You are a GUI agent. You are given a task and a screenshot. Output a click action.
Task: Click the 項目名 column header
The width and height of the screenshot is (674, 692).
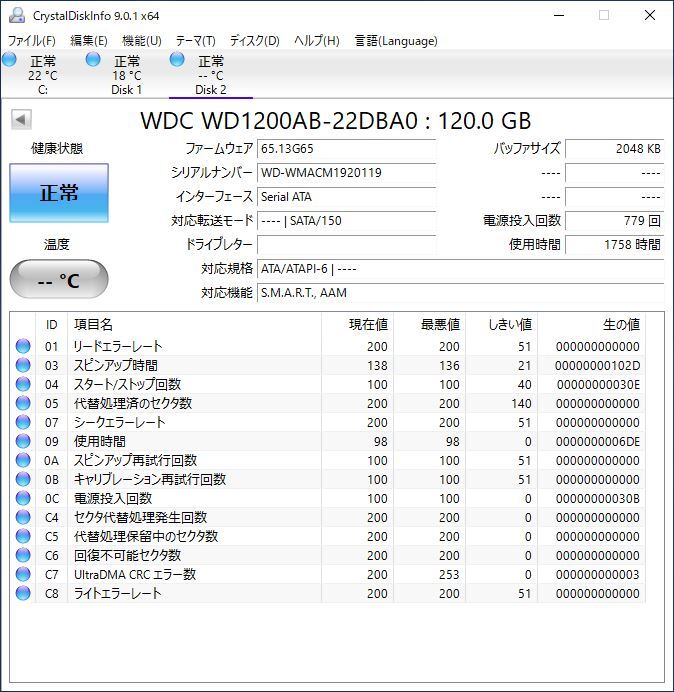[194, 325]
